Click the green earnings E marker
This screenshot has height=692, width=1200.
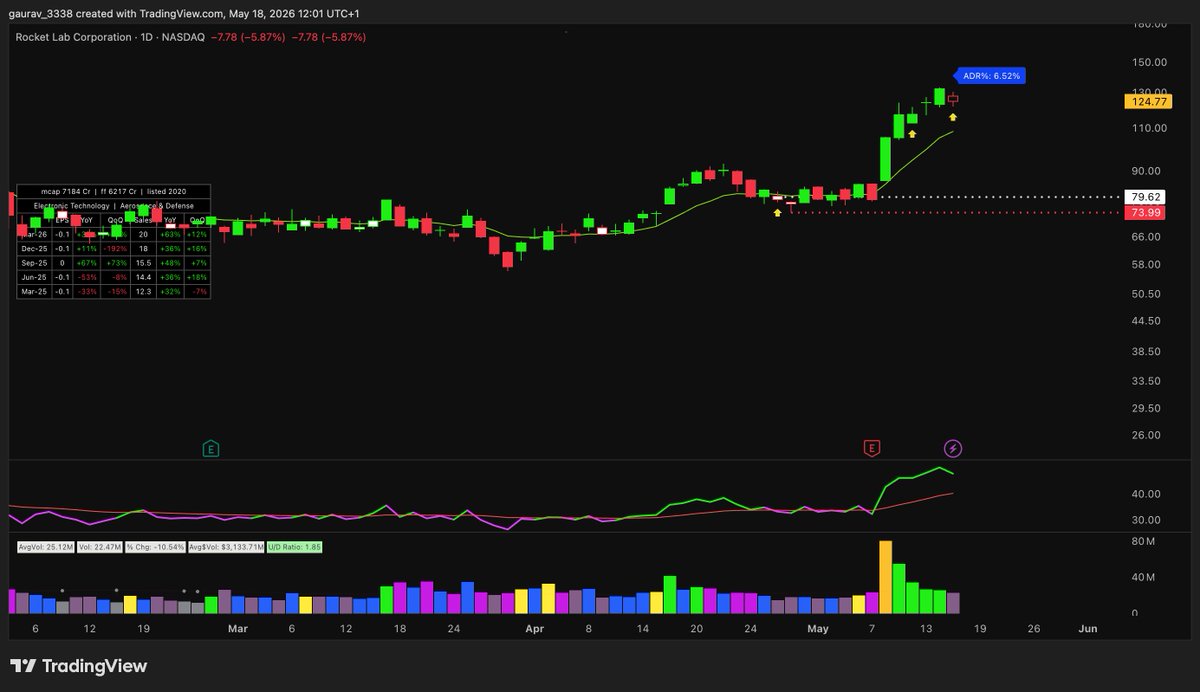(x=210, y=448)
